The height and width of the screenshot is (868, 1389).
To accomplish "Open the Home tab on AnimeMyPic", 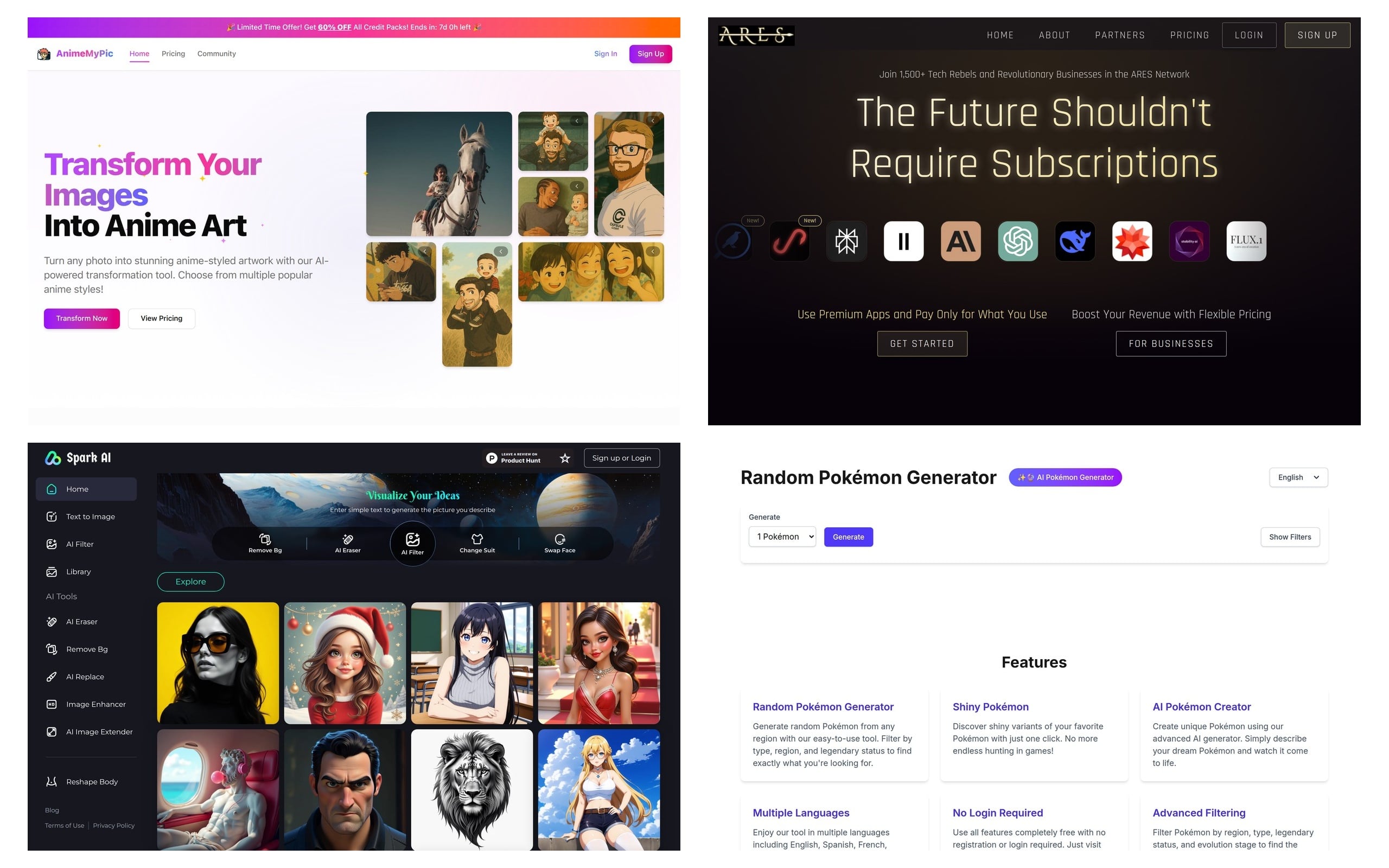I will 139,54.
